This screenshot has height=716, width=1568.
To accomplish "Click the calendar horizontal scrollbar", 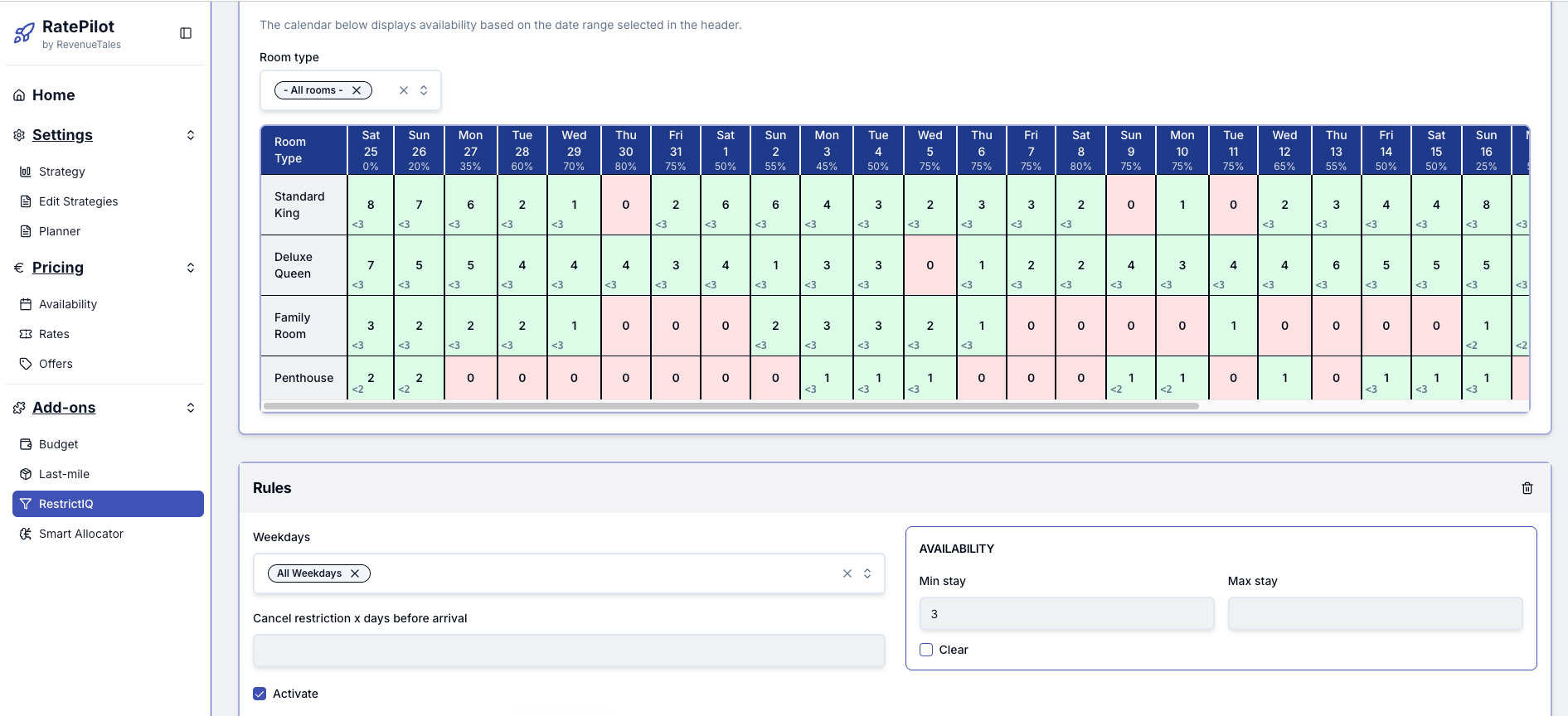I will (x=731, y=406).
